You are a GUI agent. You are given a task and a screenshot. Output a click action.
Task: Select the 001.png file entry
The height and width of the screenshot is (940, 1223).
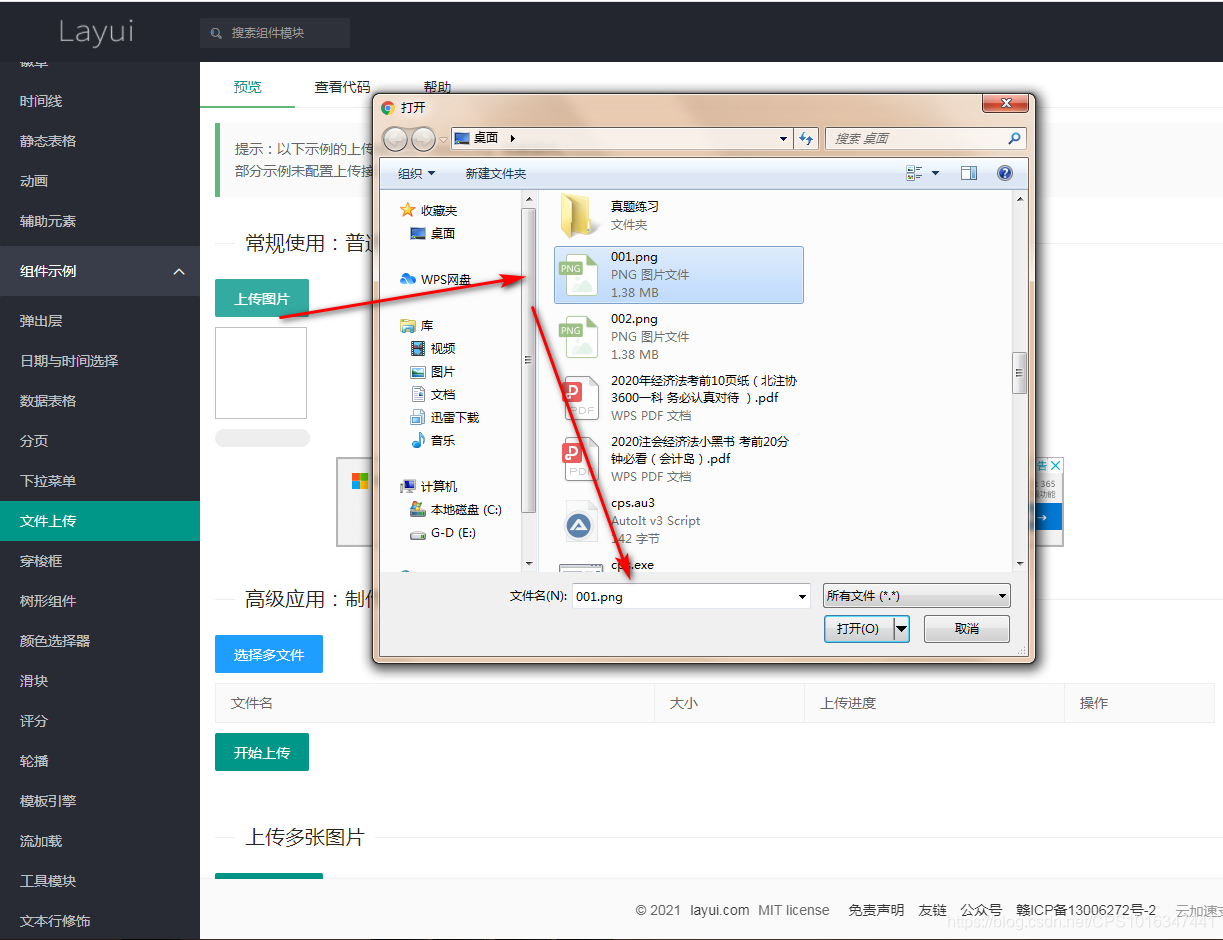point(679,275)
